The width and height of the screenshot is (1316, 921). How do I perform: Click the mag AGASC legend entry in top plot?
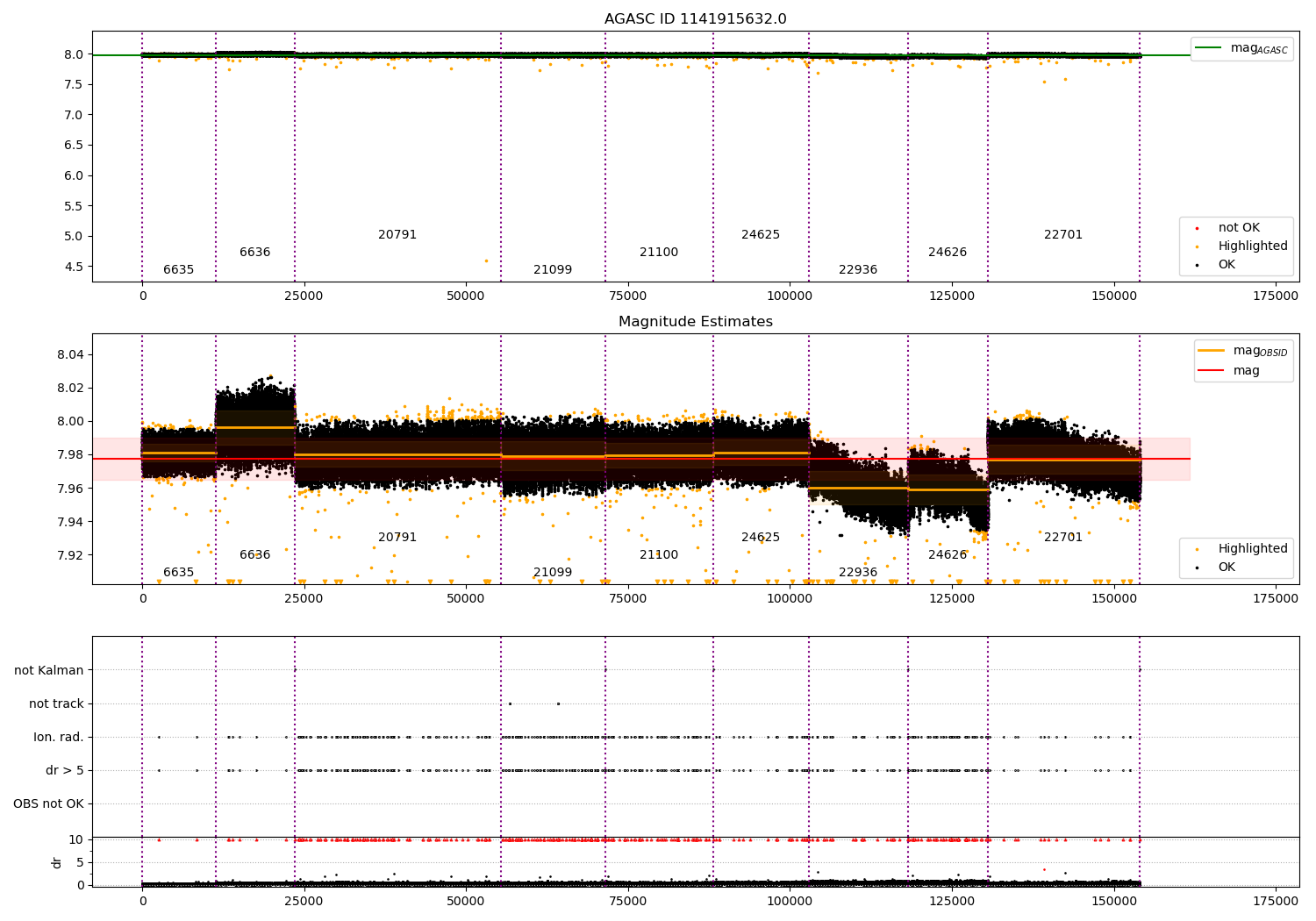coord(1241,48)
